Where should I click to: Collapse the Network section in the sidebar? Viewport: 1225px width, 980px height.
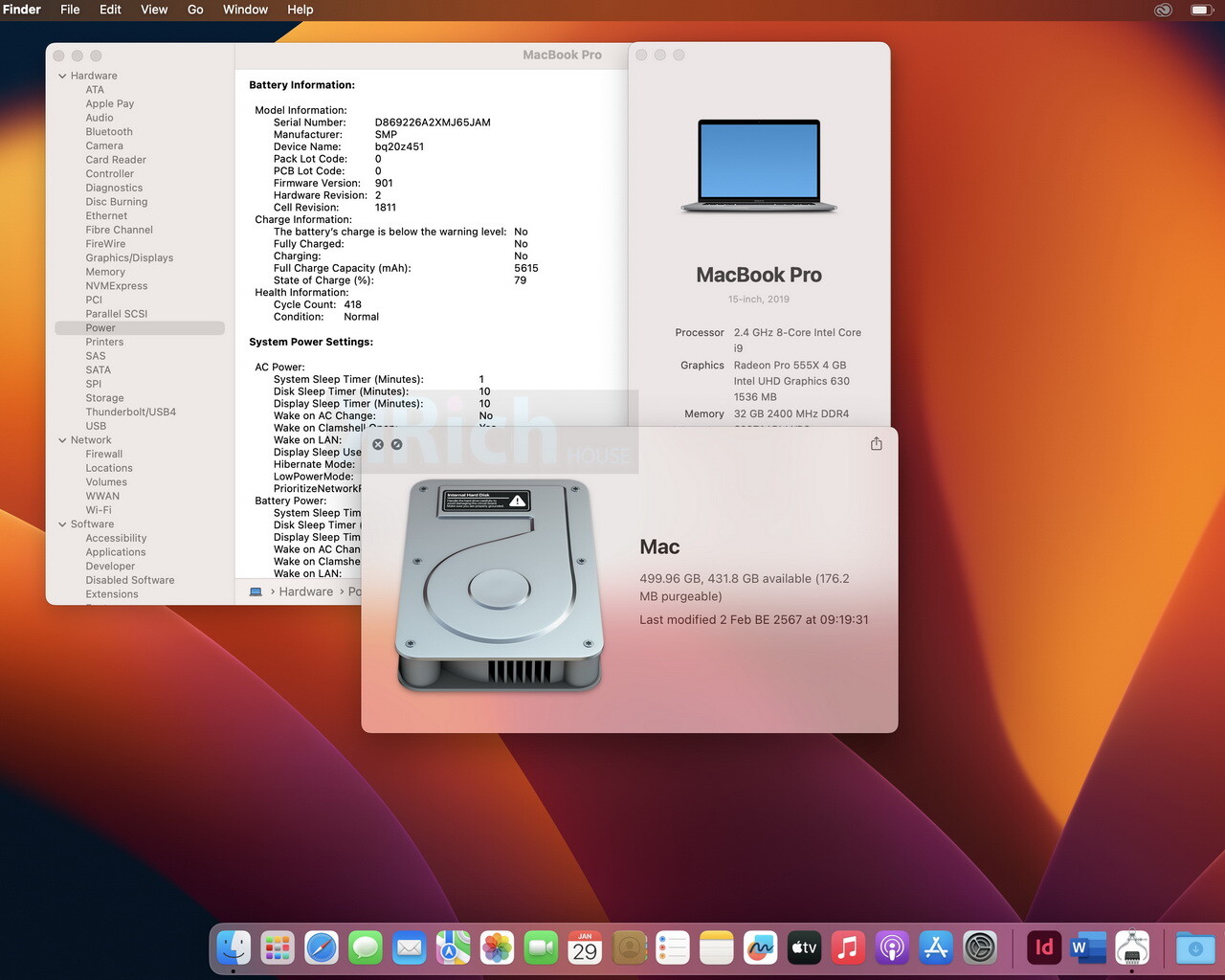pyautogui.click(x=62, y=440)
